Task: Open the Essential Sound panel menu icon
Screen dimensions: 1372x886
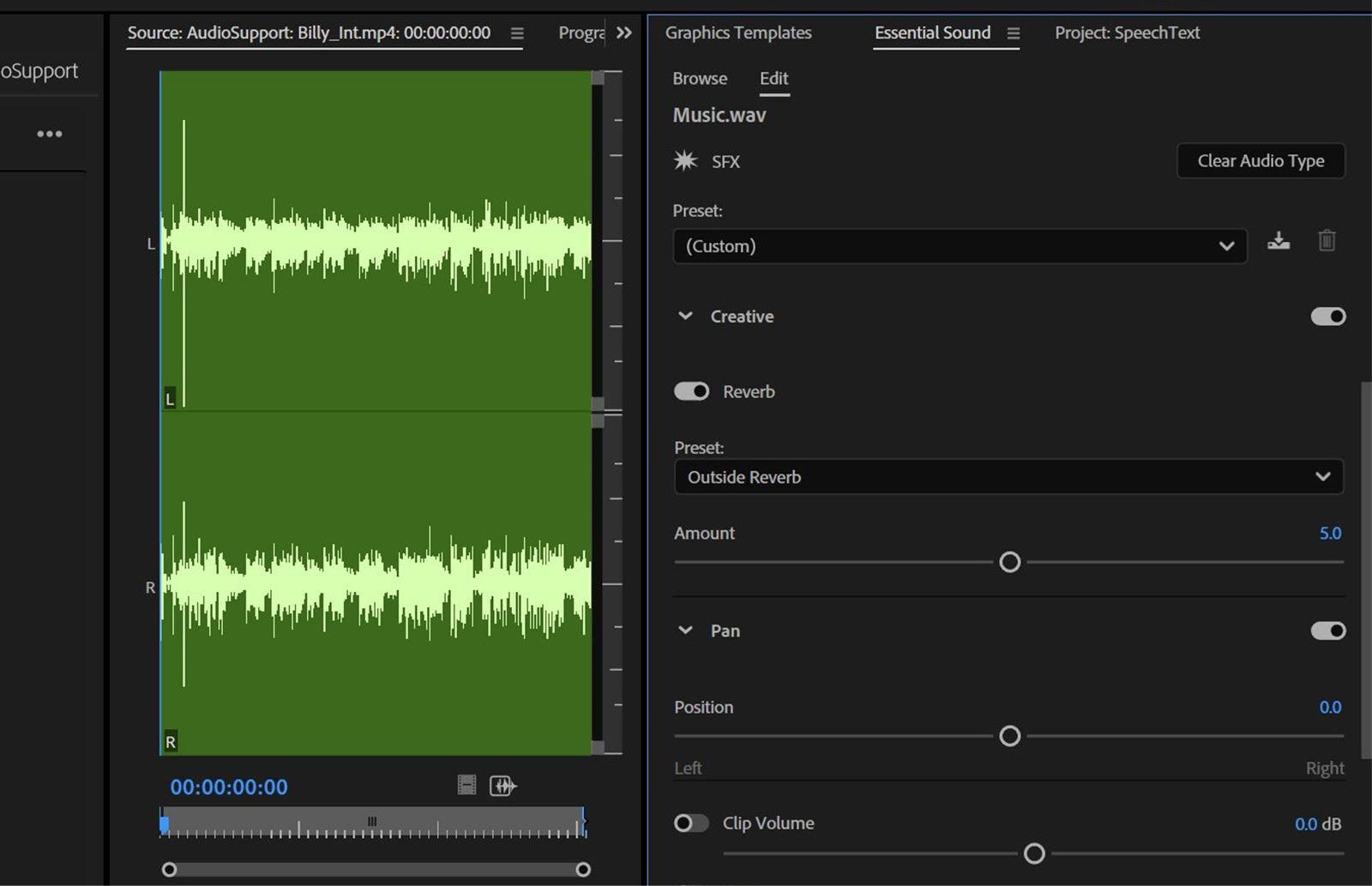Action: 1014,33
